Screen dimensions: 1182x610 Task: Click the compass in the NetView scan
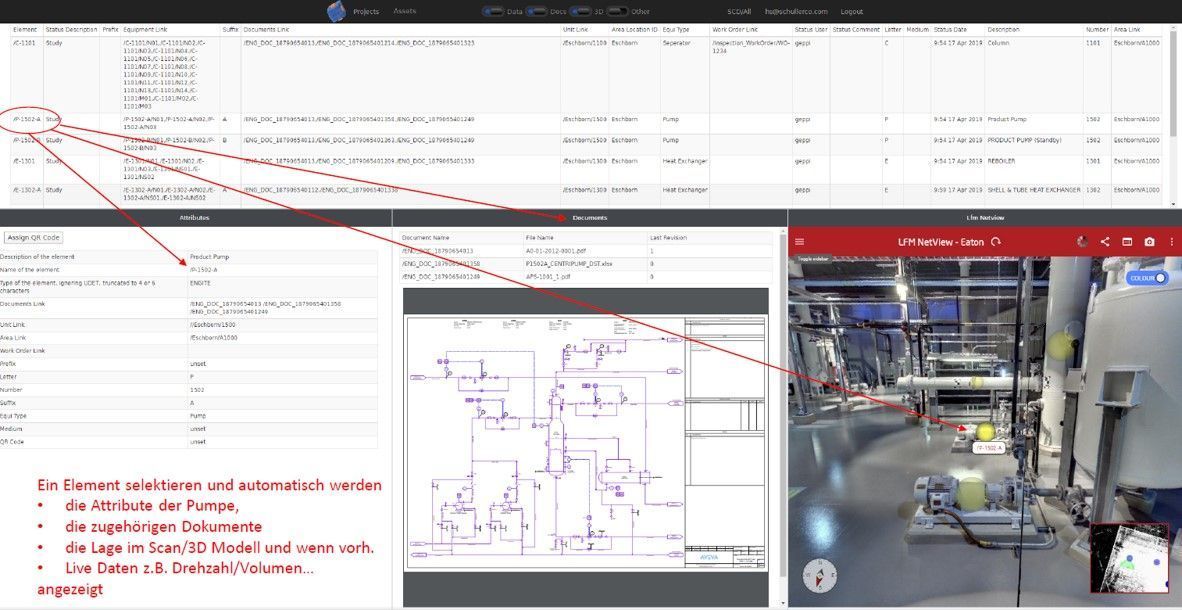point(818,576)
